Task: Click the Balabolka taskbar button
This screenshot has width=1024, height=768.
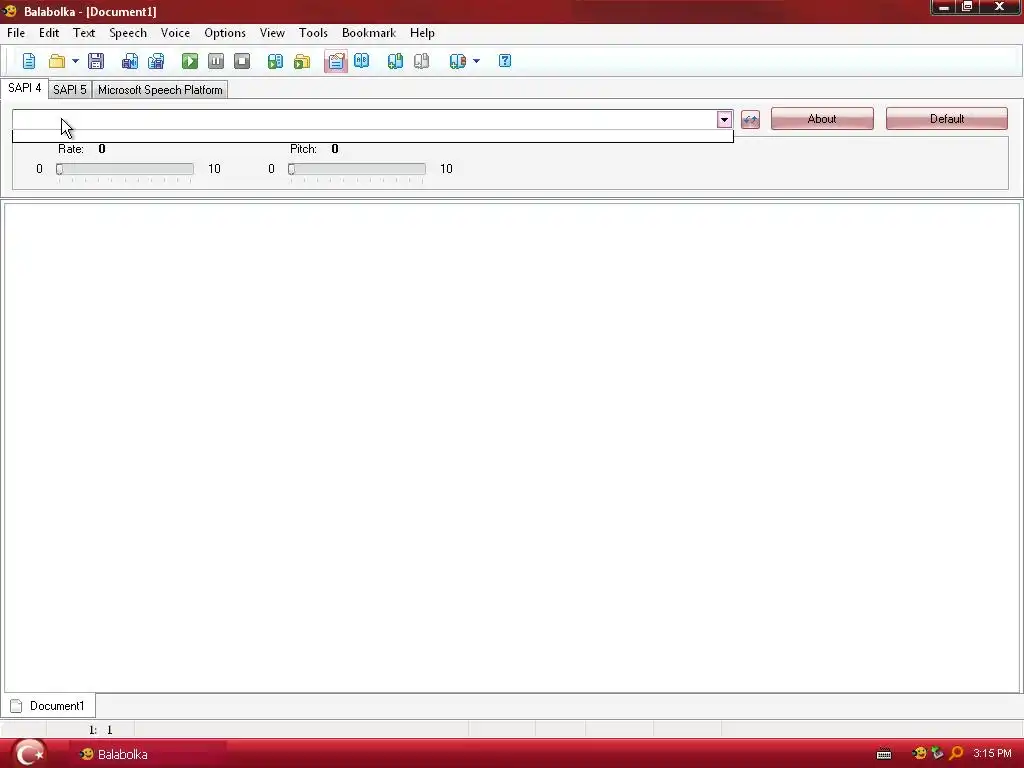Action: click(148, 754)
